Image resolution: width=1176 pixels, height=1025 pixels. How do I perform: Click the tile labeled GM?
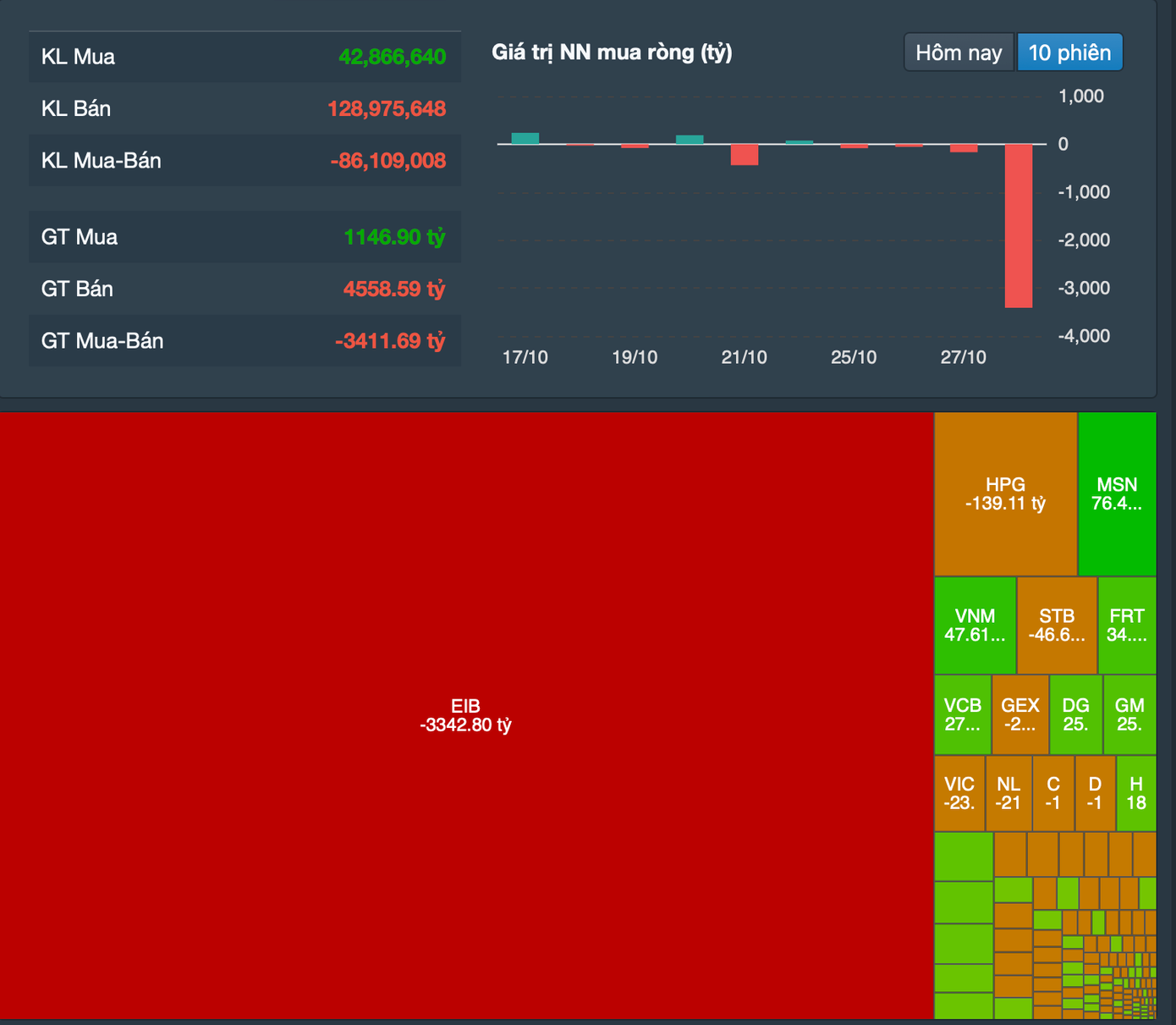pos(1129,714)
